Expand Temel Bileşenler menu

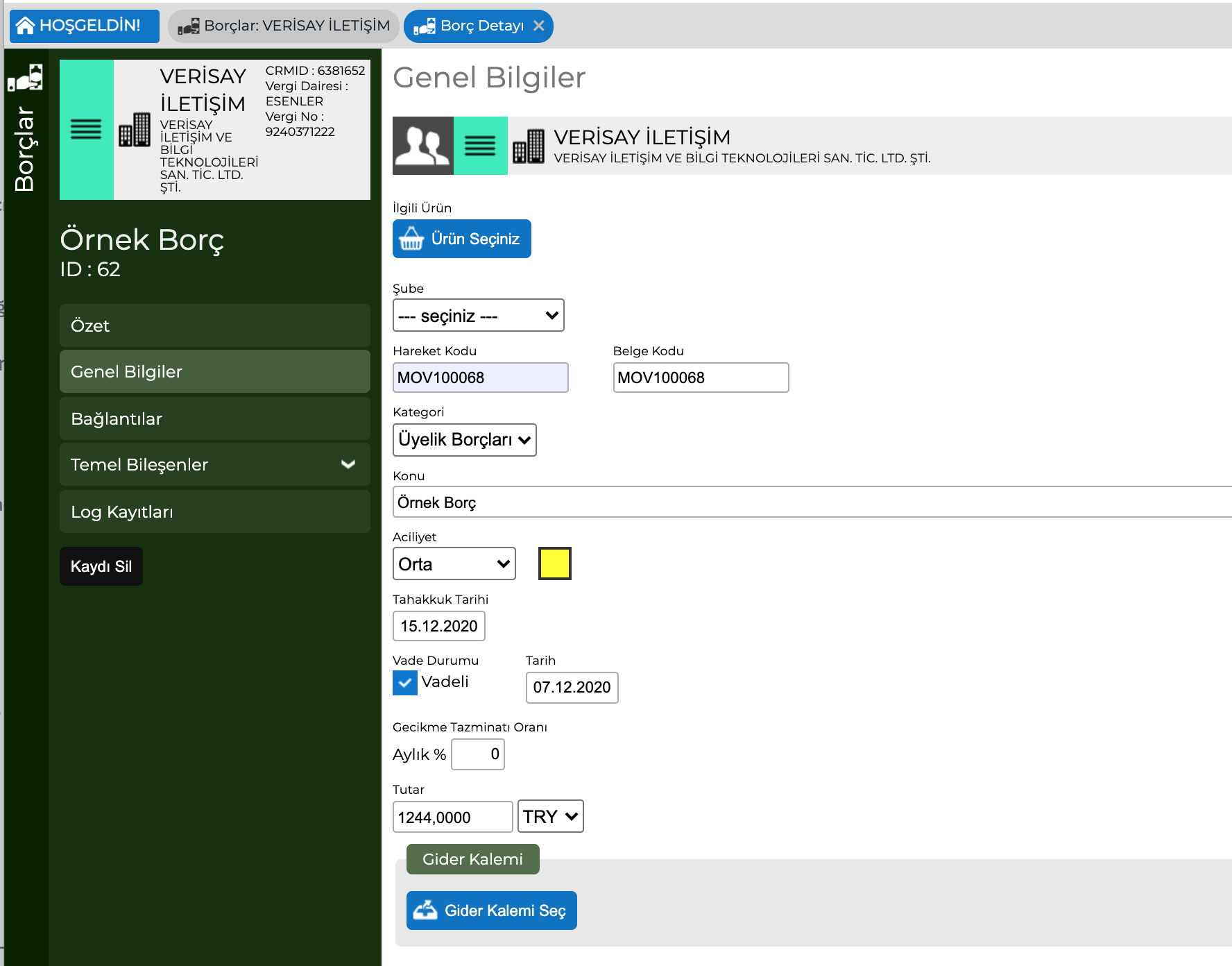[x=215, y=464]
